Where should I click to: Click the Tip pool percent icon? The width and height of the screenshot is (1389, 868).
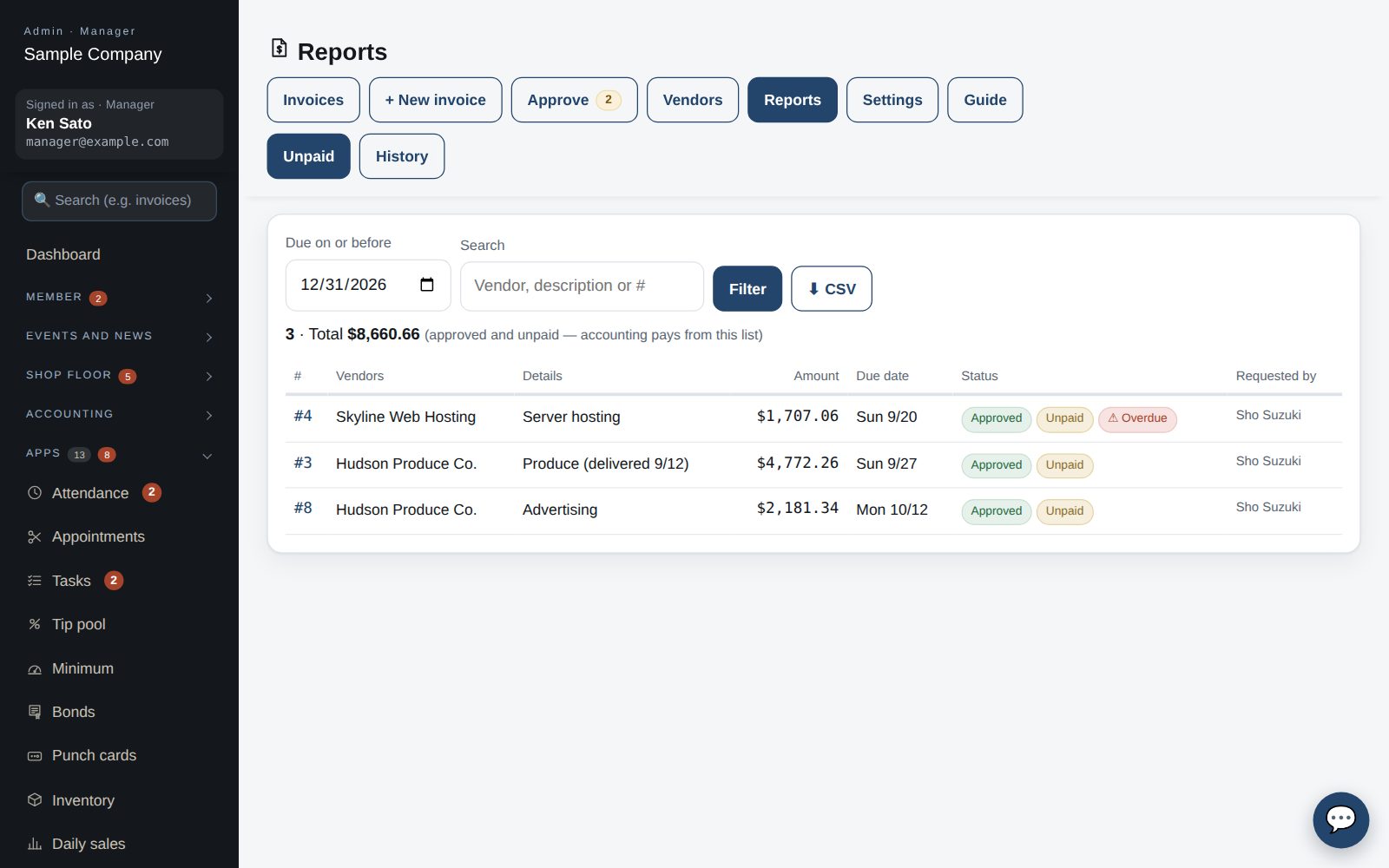tap(35, 624)
